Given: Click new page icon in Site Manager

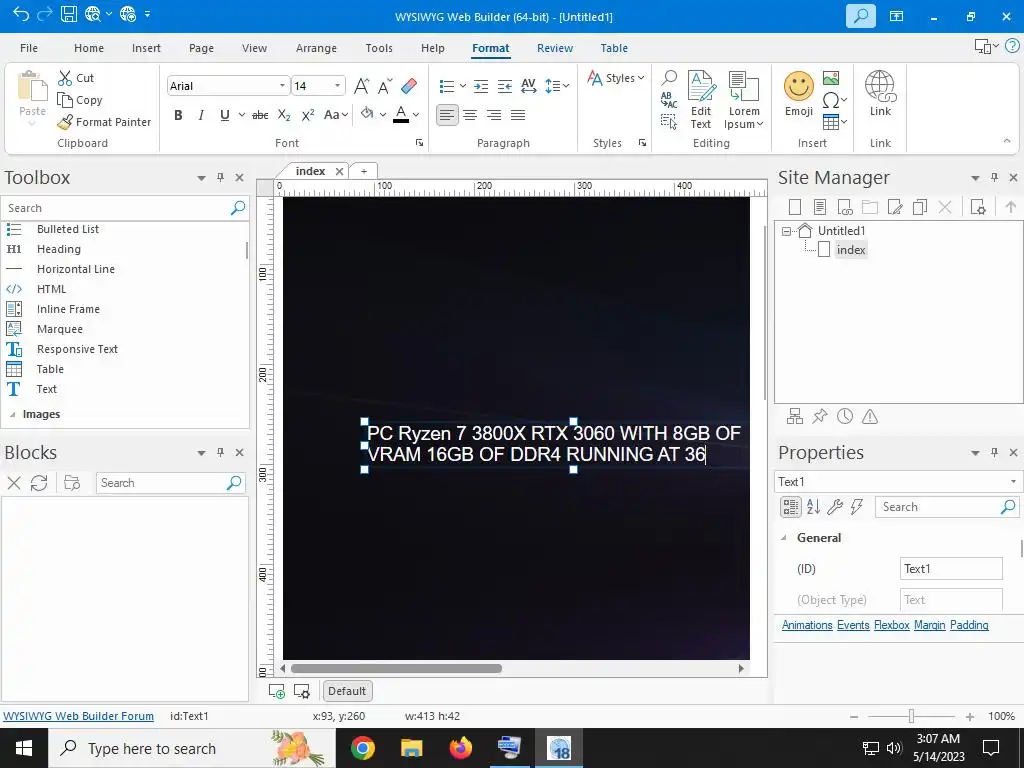Looking at the screenshot, I should point(795,207).
